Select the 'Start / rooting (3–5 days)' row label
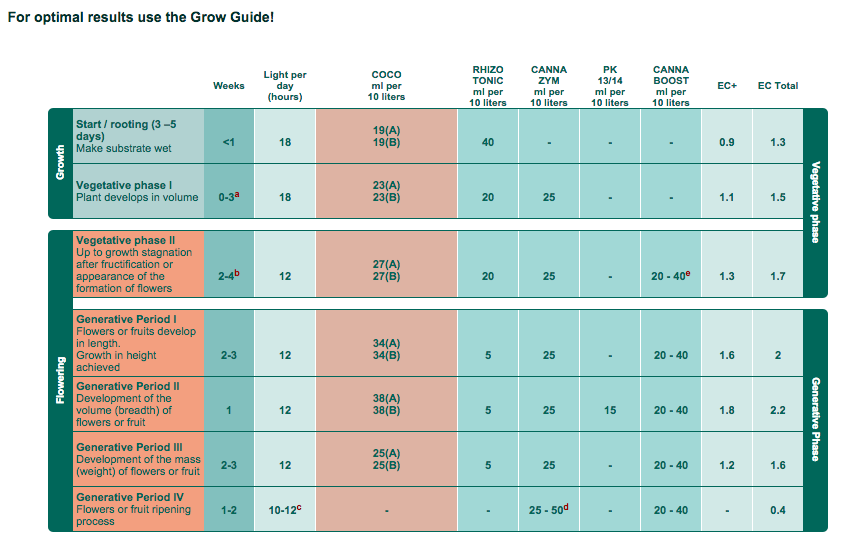This screenshot has height=549, width=867. [138, 136]
